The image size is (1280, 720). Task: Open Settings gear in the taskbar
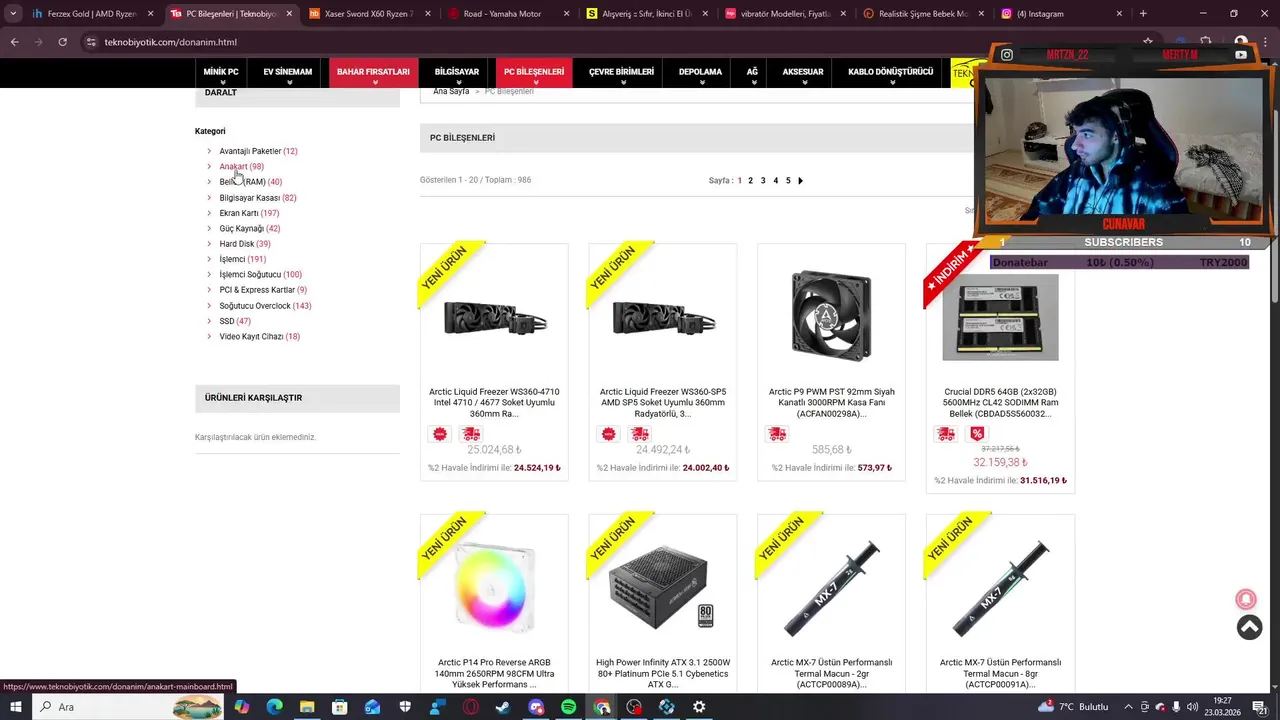tap(699, 707)
